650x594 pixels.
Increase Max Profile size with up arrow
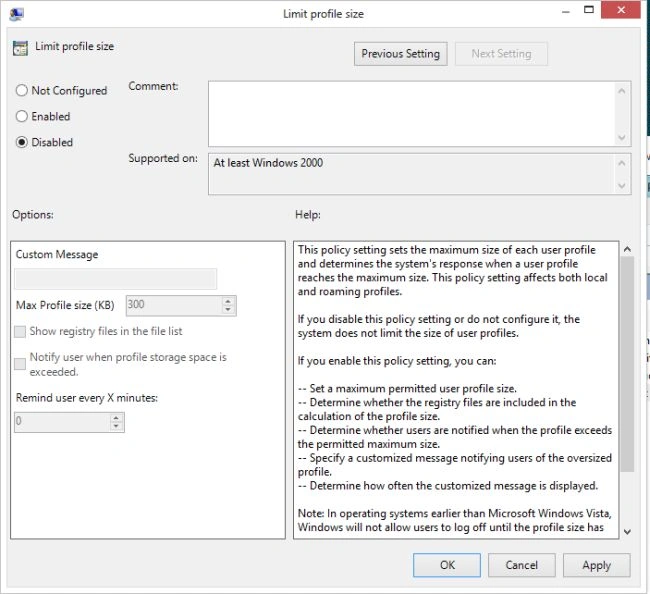point(228,301)
